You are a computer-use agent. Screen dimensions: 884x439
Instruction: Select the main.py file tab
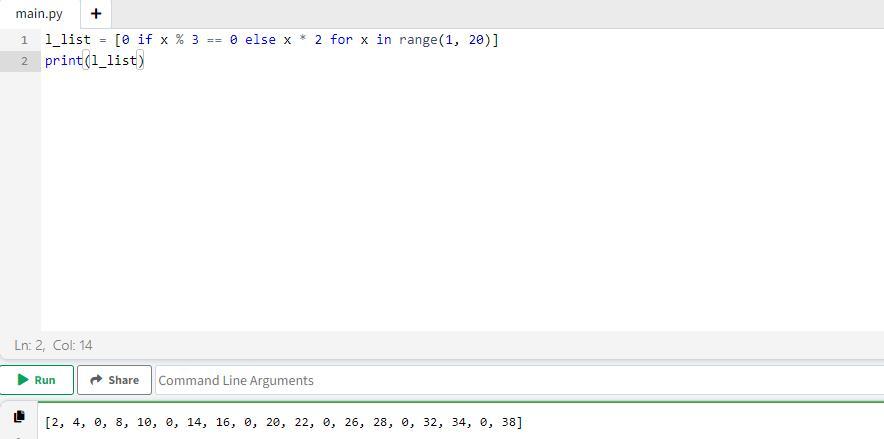pos(39,14)
